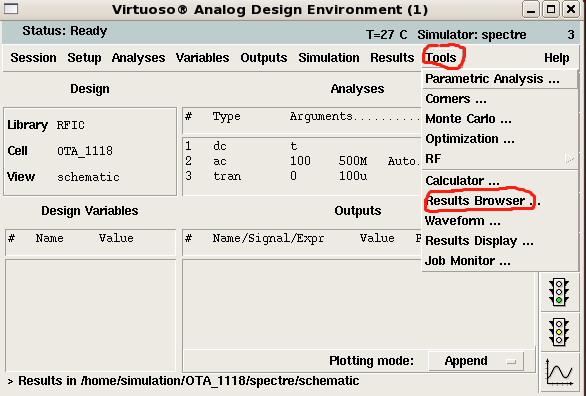Click the Tools menu

point(441,58)
